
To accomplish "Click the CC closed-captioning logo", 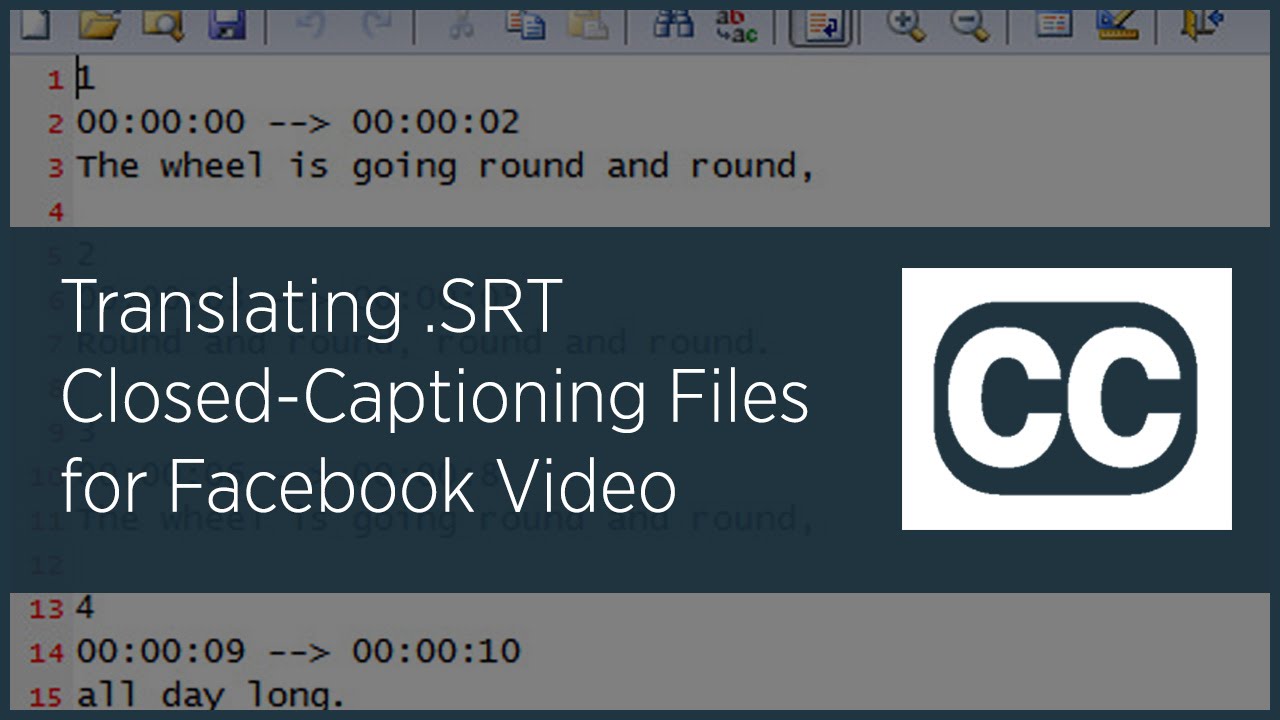I will (x=1066, y=398).
